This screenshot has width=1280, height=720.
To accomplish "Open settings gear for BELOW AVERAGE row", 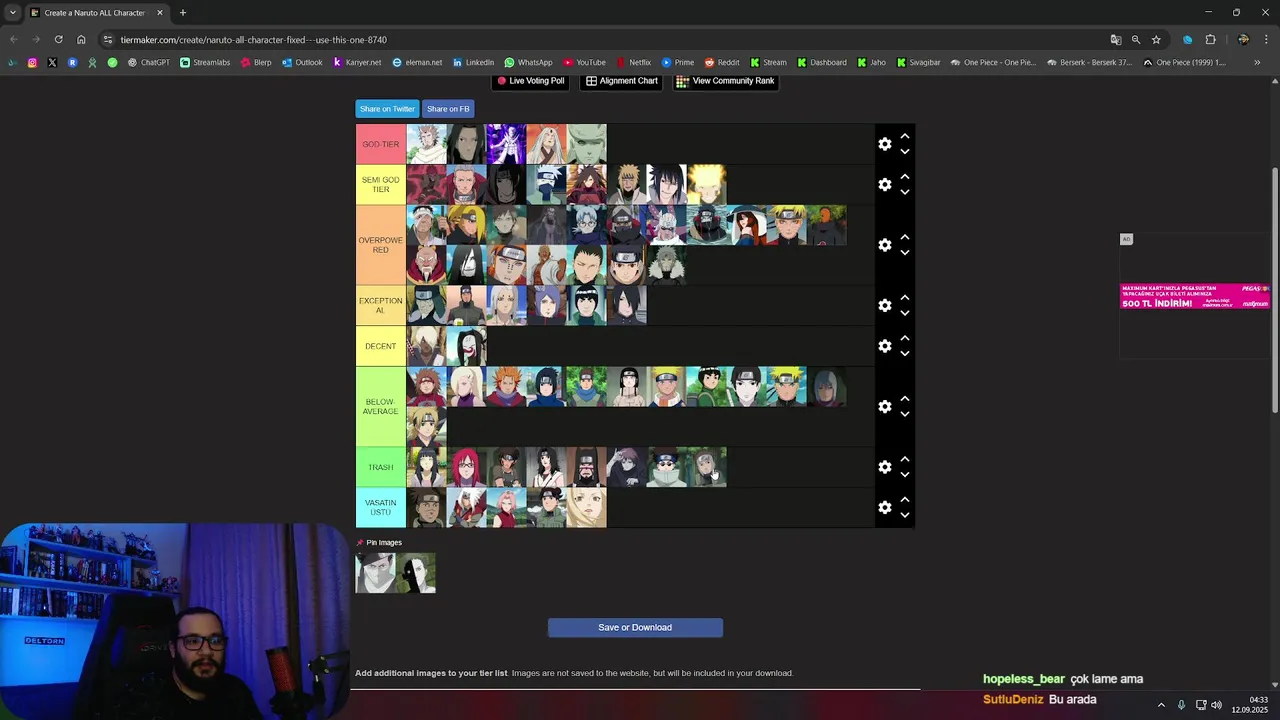I will pyautogui.click(x=885, y=407).
